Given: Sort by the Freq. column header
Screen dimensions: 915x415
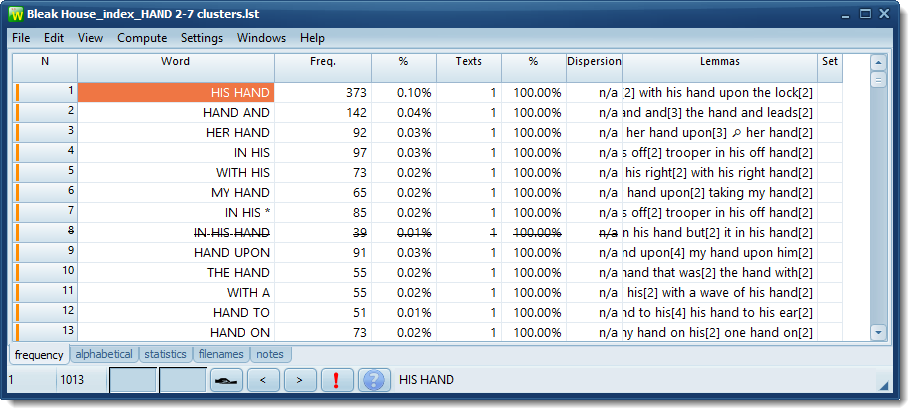Looking at the screenshot, I should pos(323,68).
